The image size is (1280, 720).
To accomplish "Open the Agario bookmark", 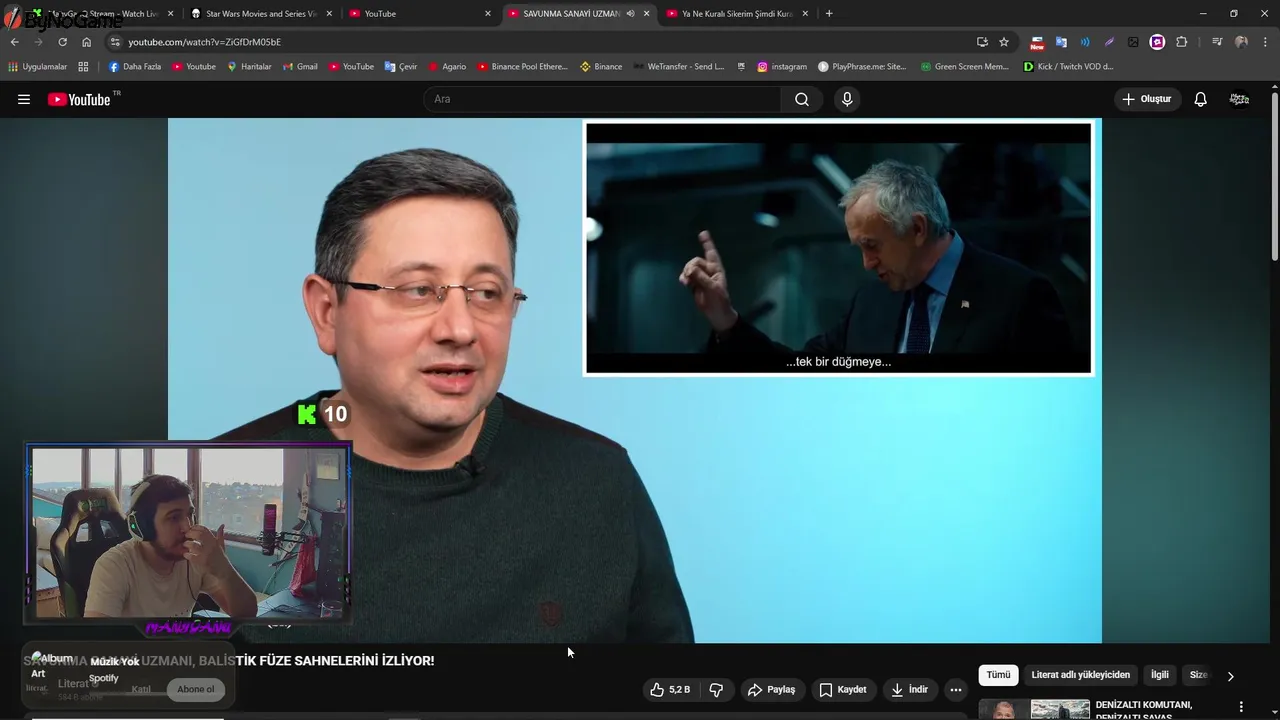I will point(447,67).
